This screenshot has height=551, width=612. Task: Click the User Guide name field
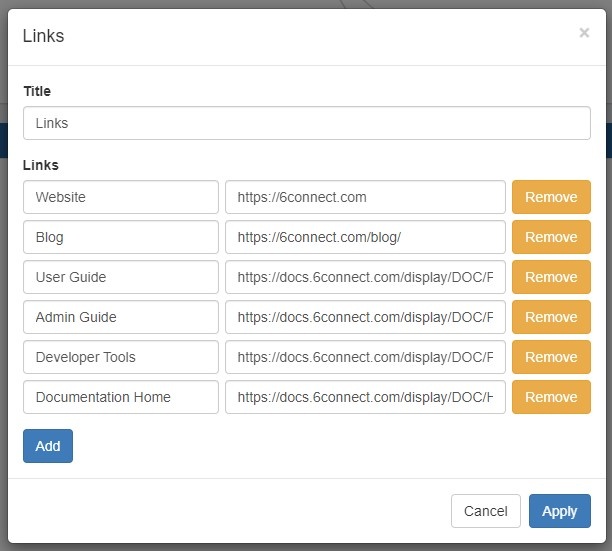point(120,277)
